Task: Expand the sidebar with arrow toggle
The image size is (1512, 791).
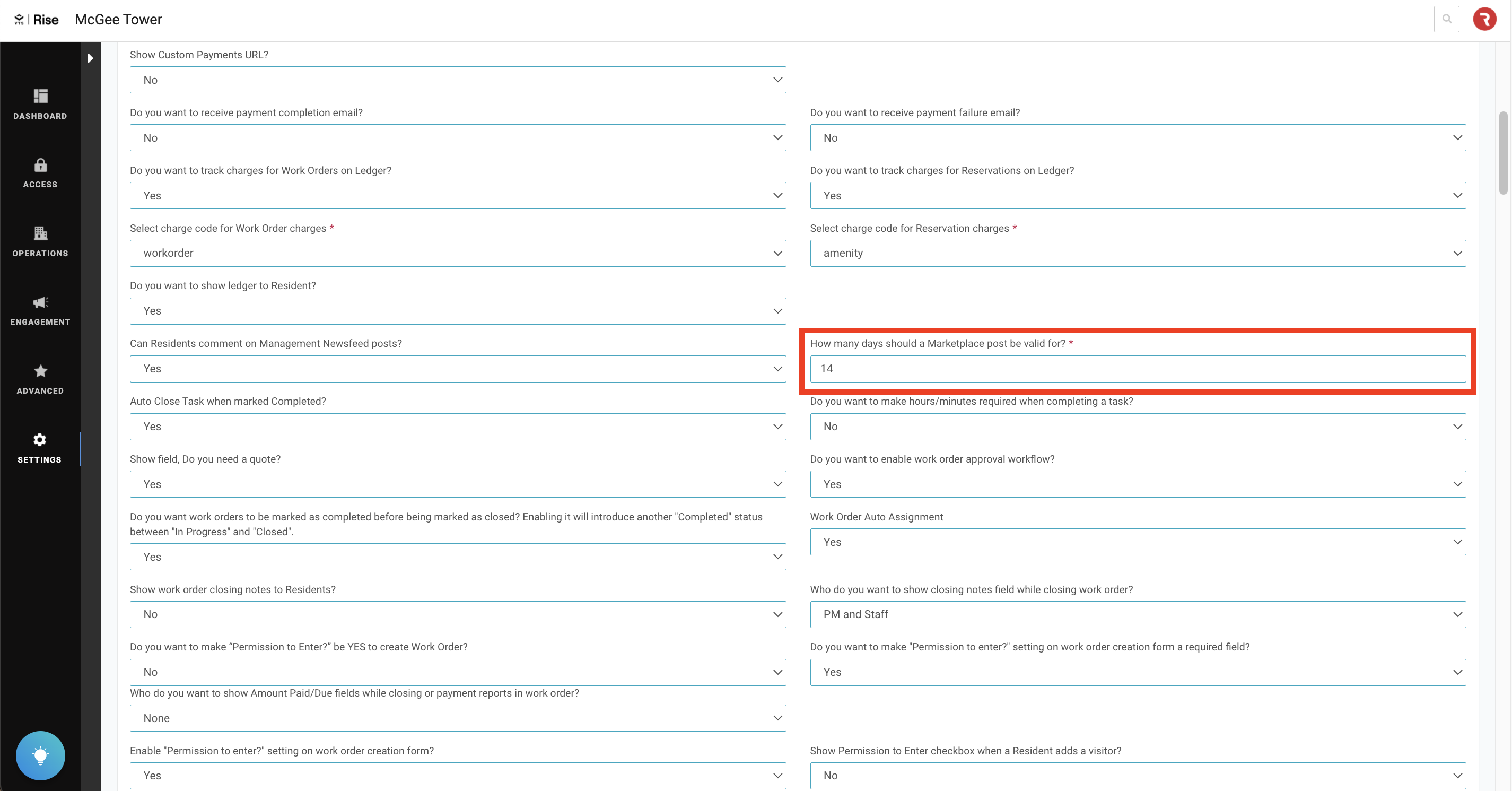Action: [x=90, y=58]
